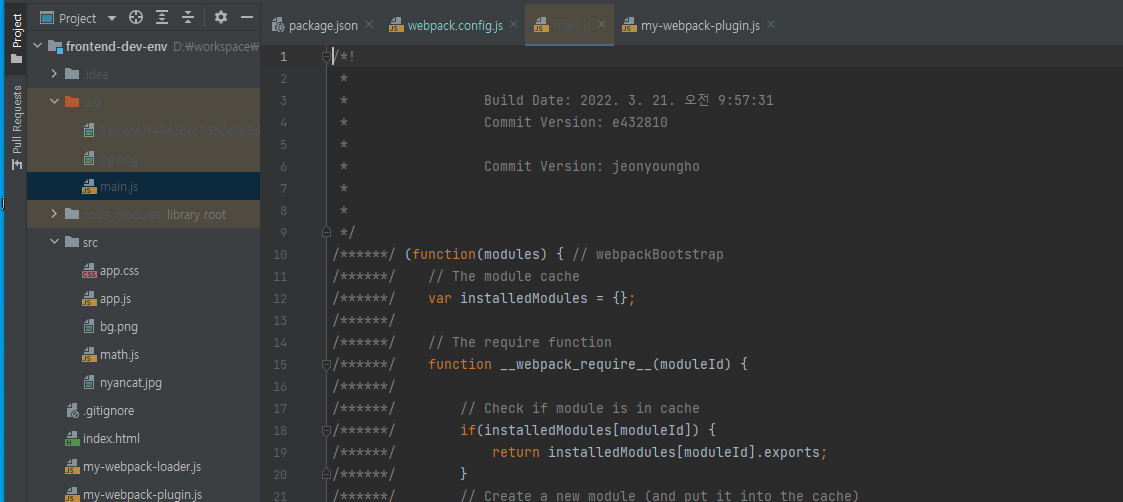The image size is (1123, 502).
Task: Open the Project tool window stripe button
Action: point(16,38)
